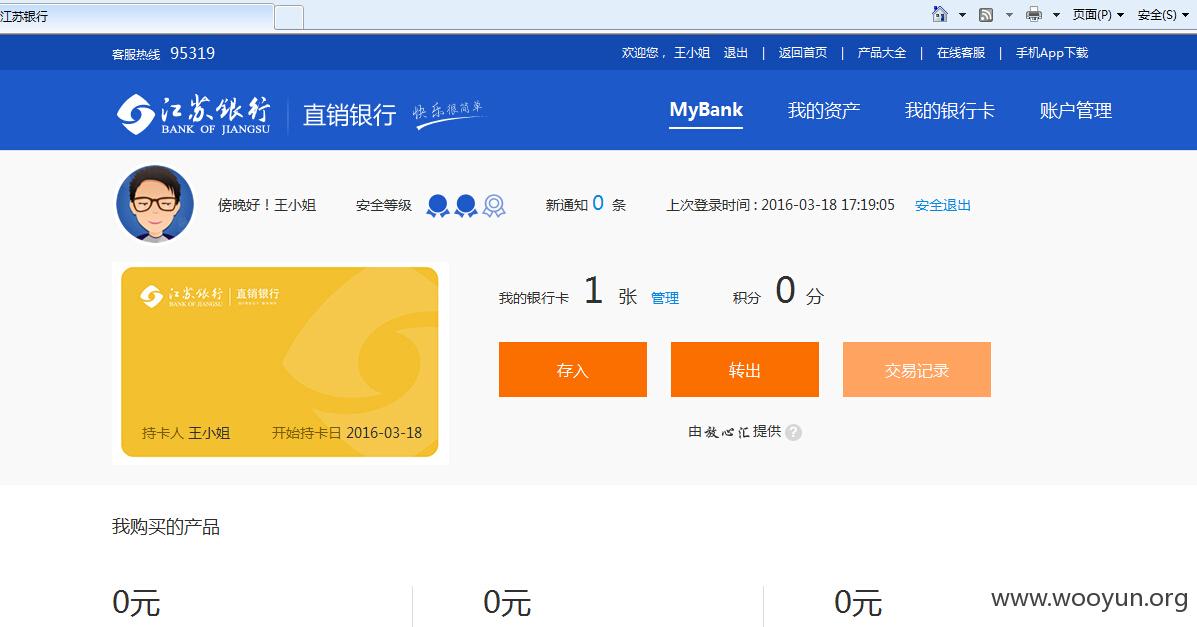Click the orange 存入 deposit button
This screenshot has height=627, width=1197.
573,370
